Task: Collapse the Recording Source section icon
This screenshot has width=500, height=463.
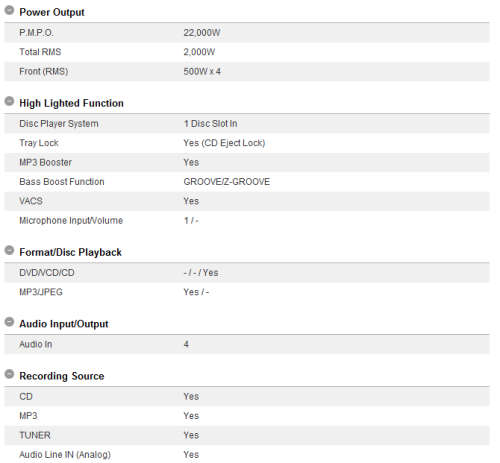Action: coord(9,374)
